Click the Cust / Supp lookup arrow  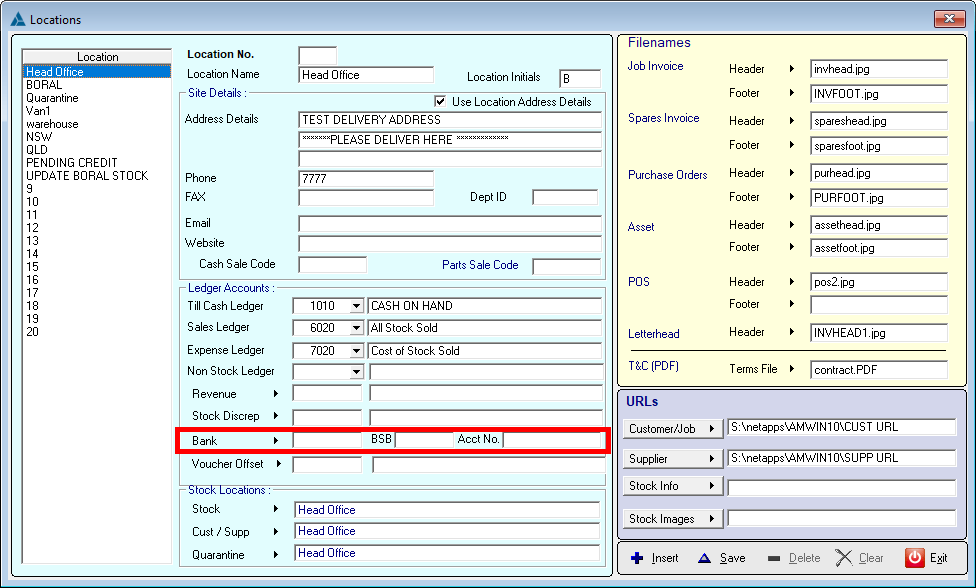tap(275, 532)
